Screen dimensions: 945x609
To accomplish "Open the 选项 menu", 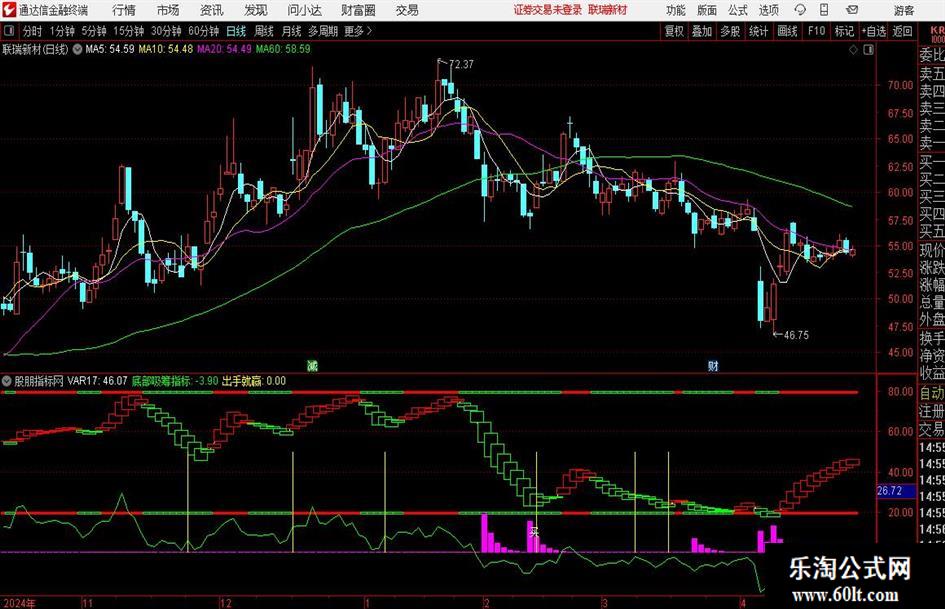I will tap(768, 10).
